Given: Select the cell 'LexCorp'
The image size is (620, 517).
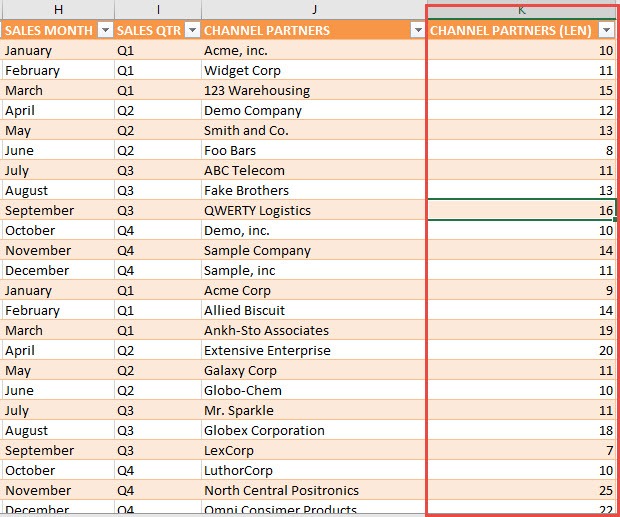Looking at the screenshot, I should 314,450.
